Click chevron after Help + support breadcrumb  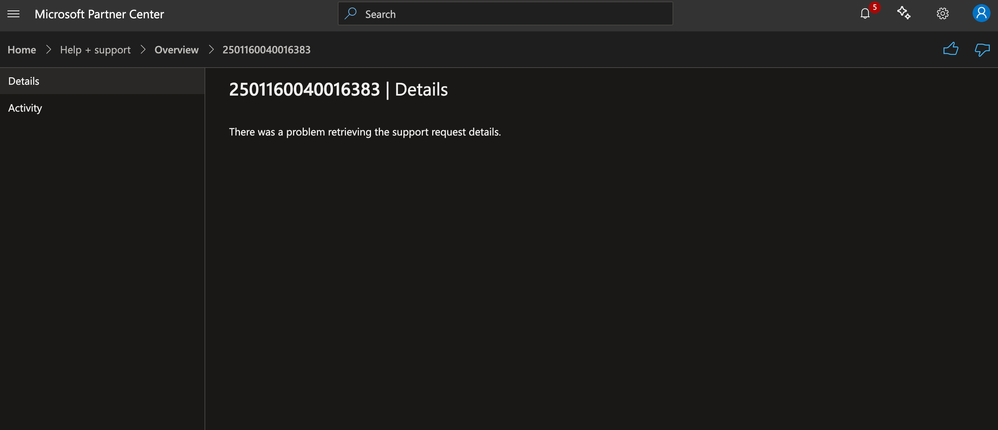[x=143, y=50]
